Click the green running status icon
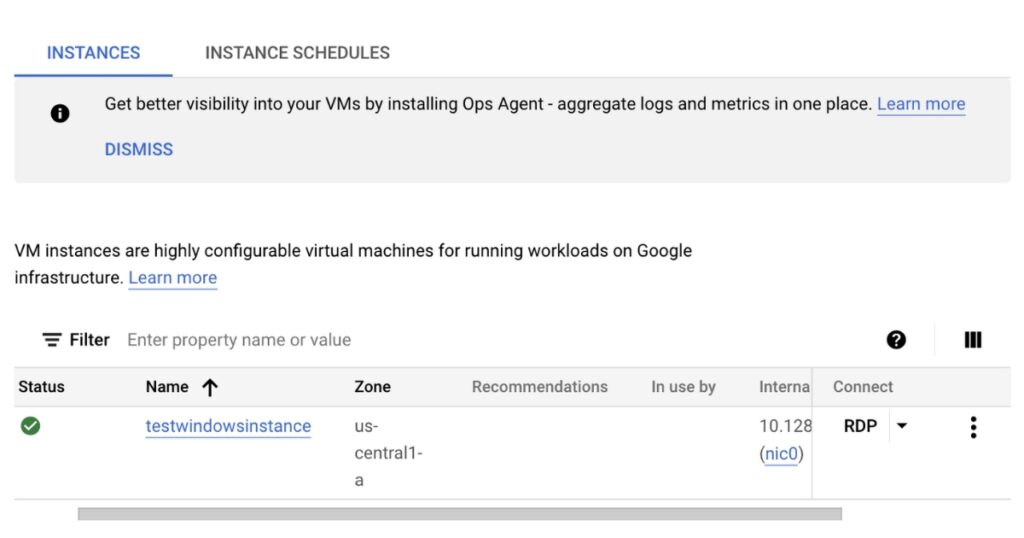The width and height of the screenshot is (1024, 538). click(x=31, y=426)
